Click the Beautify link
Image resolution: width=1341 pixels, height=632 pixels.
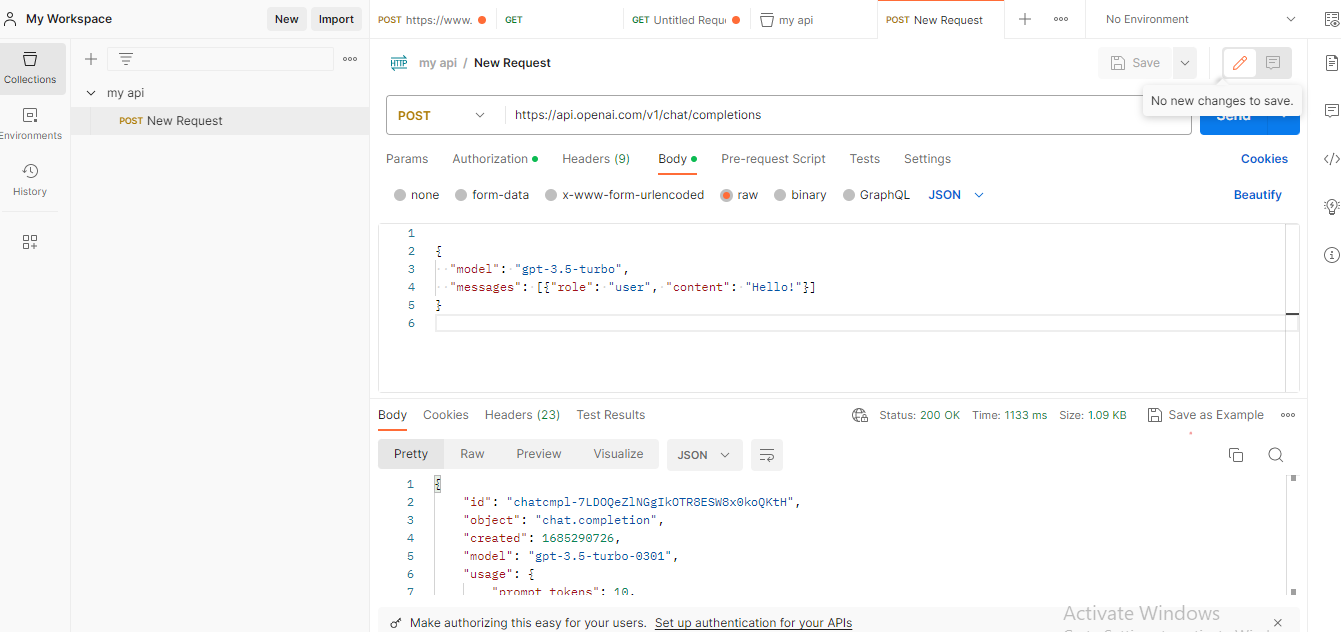point(1257,195)
